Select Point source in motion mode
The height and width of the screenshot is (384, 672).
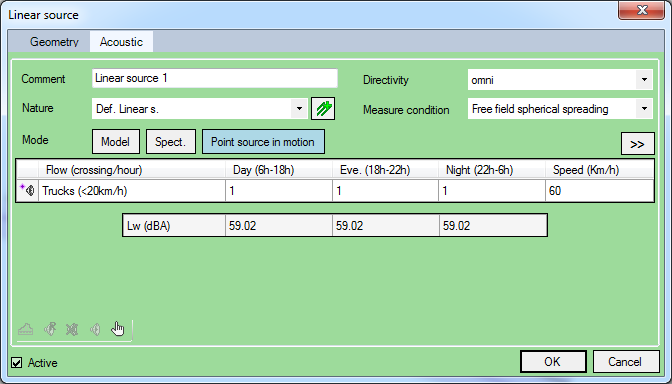click(263, 142)
